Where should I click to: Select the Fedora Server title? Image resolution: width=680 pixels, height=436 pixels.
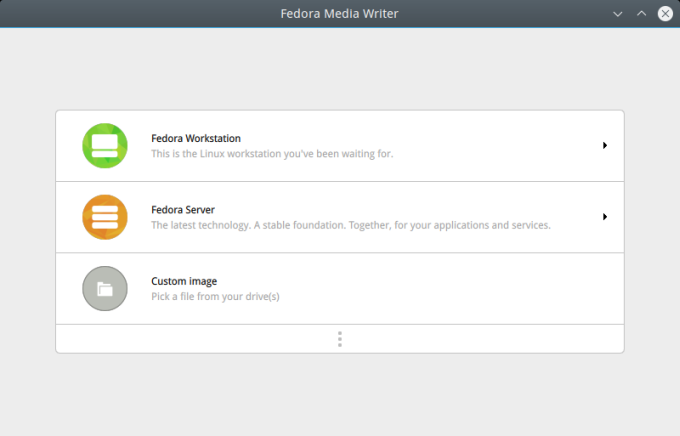coord(183,210)
